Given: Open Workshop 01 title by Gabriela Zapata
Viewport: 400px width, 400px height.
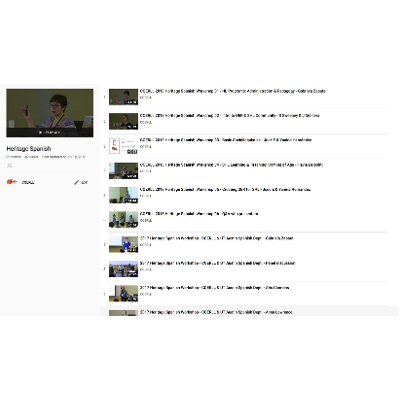Looking at the screenshot, I should coord(233,91).
